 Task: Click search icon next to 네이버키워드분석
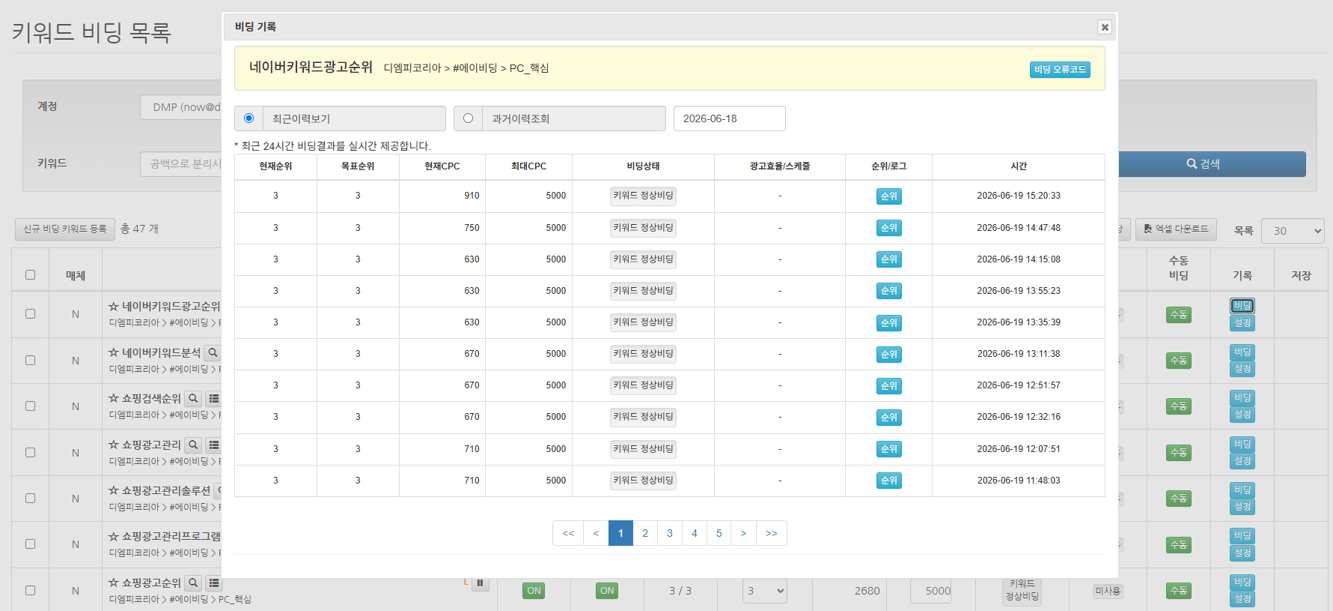[212, 353]
